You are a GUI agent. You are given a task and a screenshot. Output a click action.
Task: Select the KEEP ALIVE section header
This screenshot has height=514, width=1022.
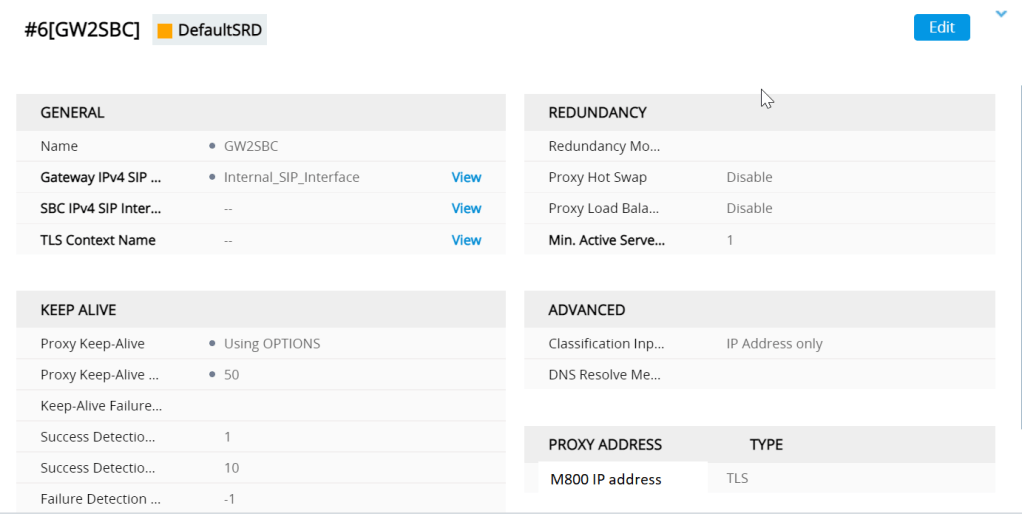(78, 310)
